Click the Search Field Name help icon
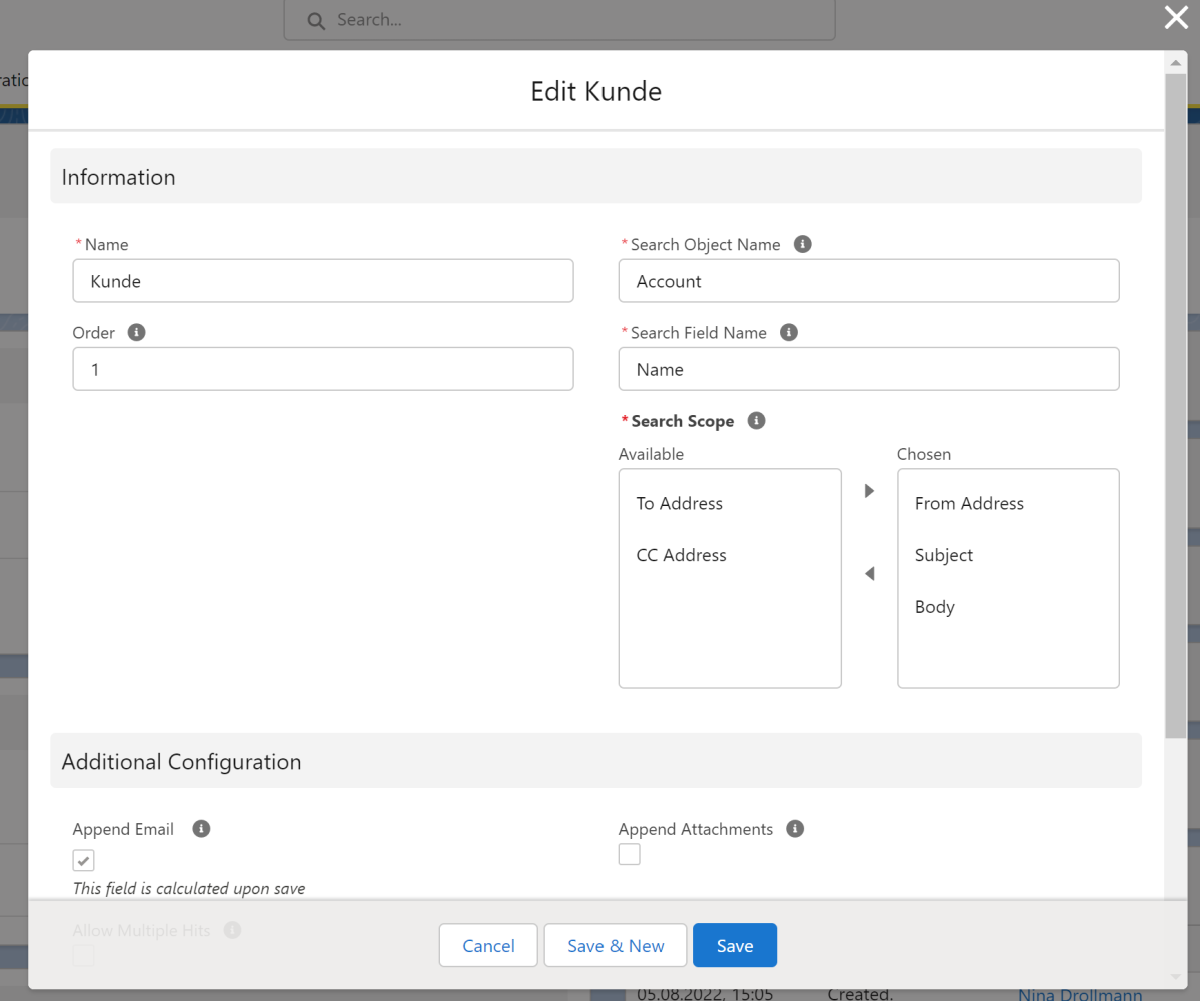Screen dimensions: 1200x1001 789,332
